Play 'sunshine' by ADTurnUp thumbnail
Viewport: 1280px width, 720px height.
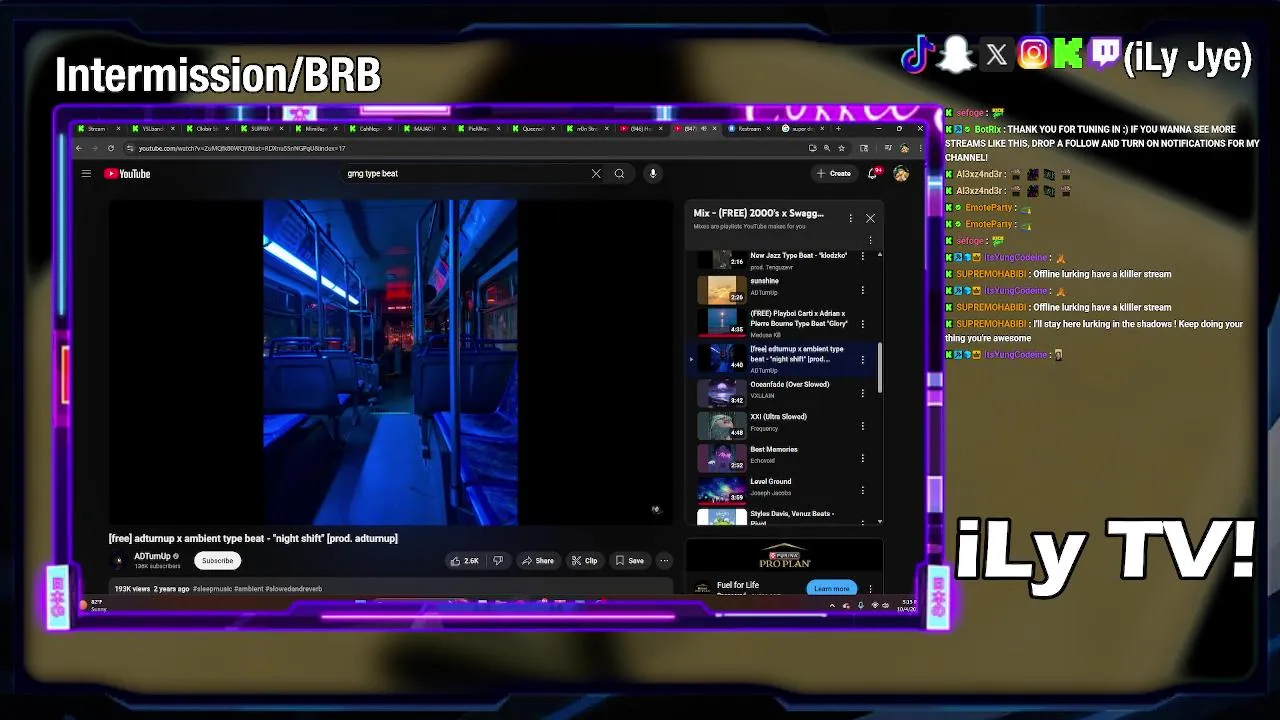point(722,290)
